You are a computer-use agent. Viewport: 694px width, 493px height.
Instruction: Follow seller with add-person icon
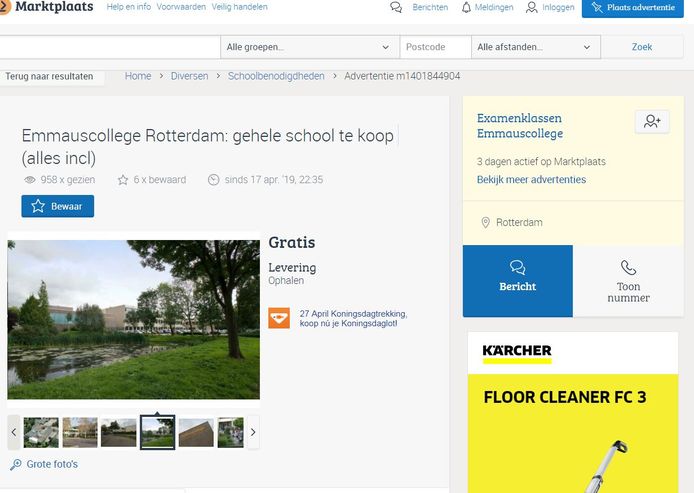tap(652, 122)
